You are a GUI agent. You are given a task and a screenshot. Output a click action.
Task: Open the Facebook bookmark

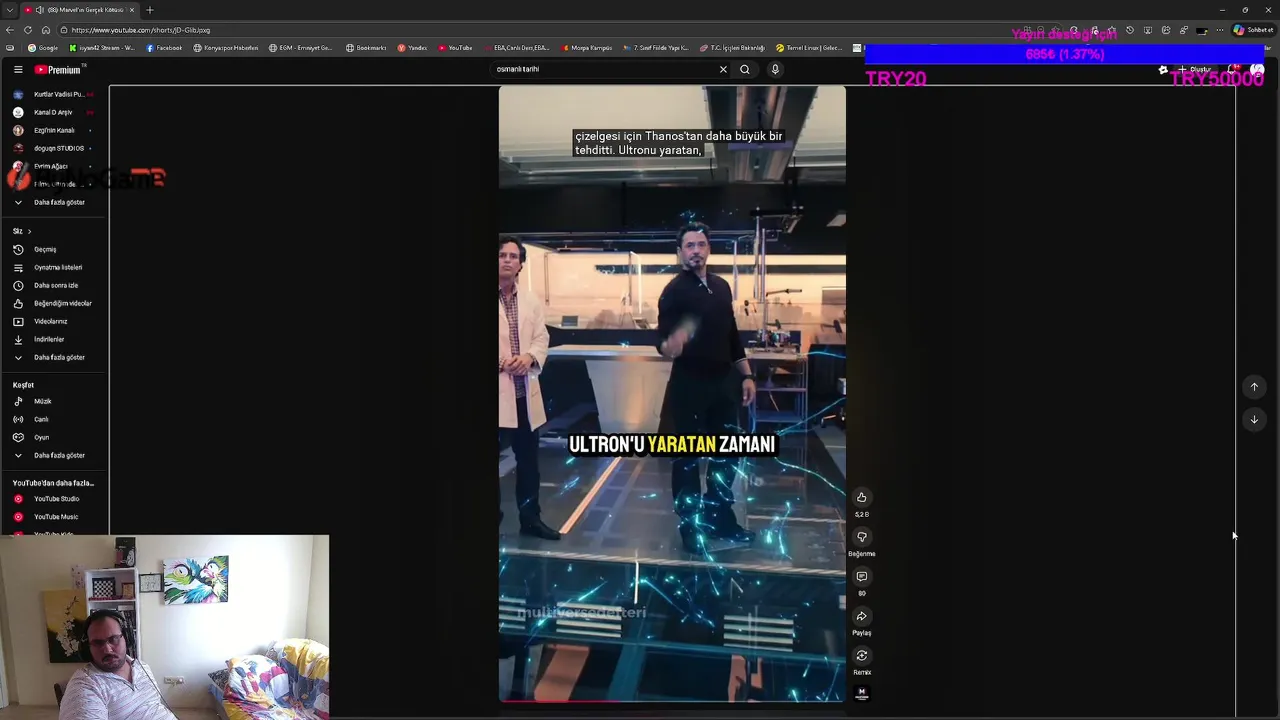tap(164, 48)
